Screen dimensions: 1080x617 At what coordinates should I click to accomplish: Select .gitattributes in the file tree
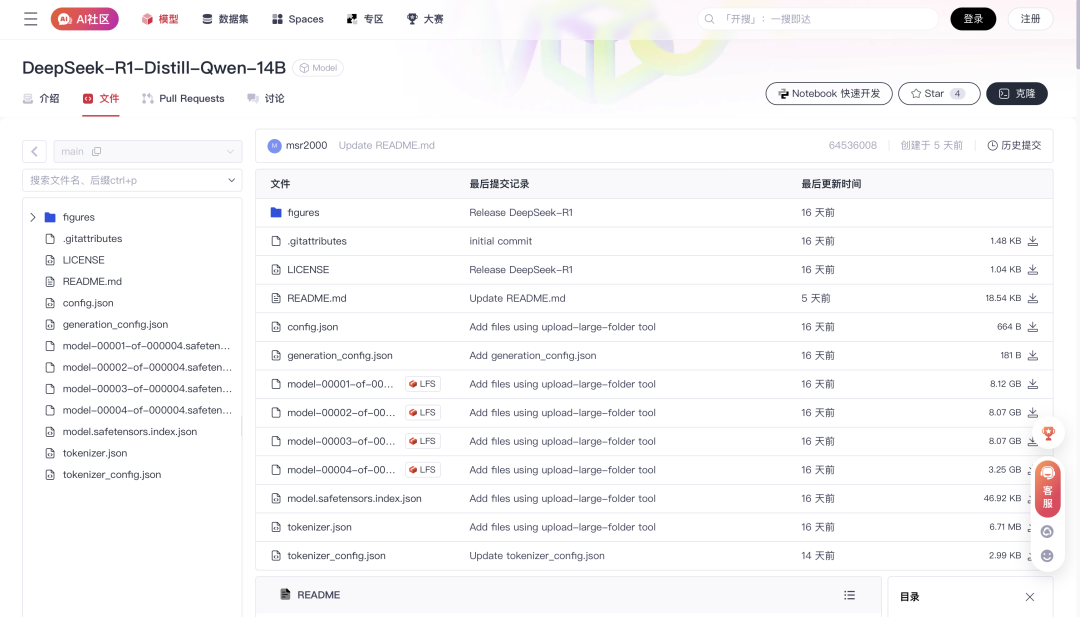point(92,238)
